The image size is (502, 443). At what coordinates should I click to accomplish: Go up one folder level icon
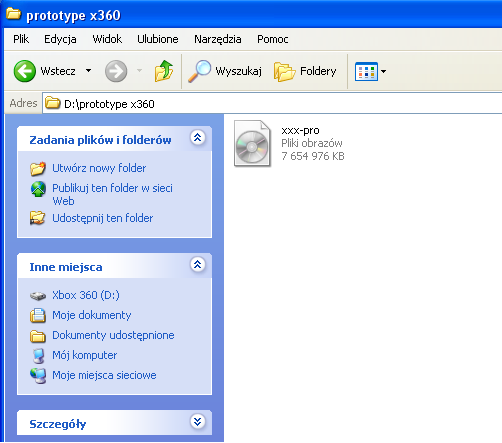tap(164, 71)
